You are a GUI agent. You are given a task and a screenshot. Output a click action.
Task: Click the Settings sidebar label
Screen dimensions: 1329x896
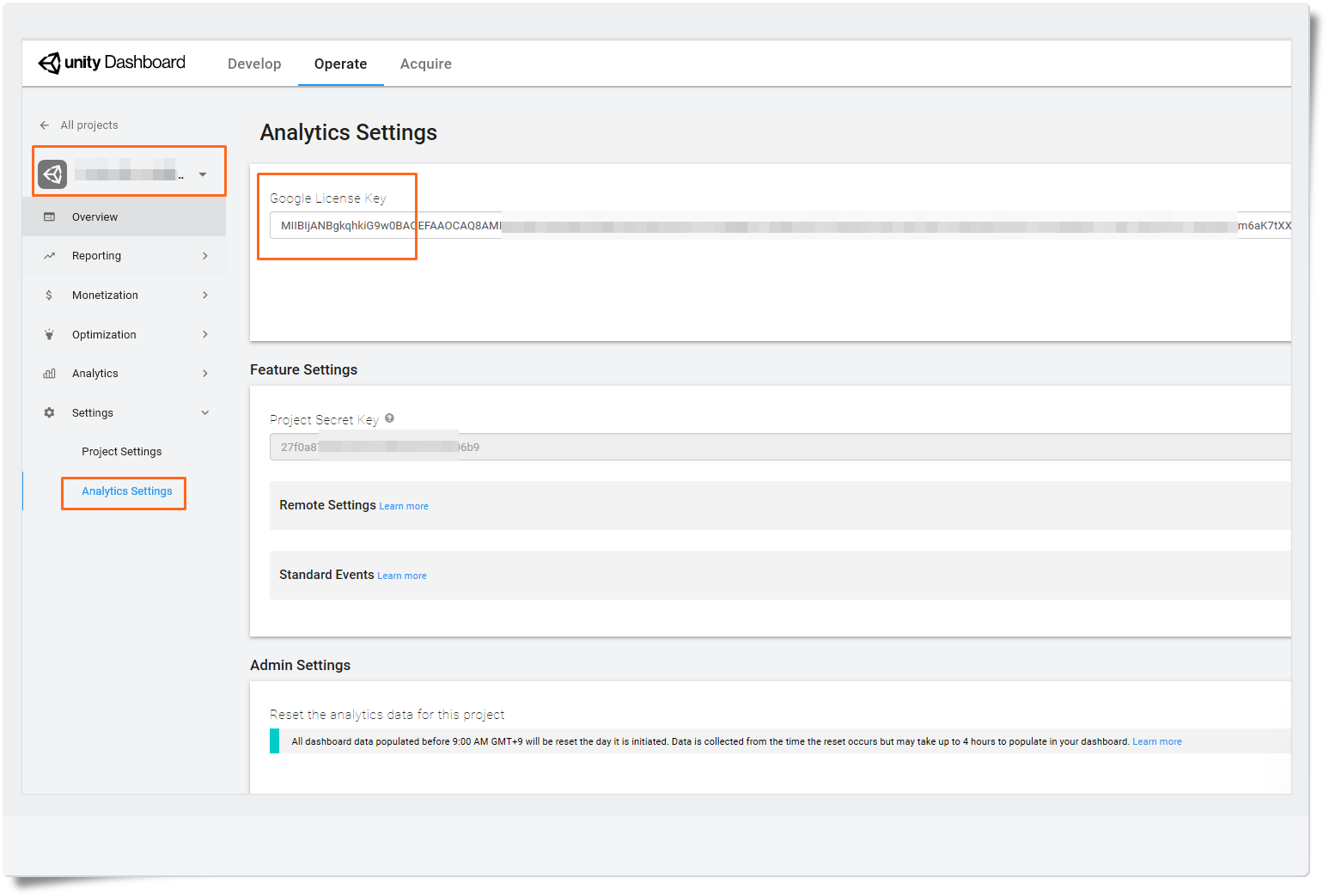point(93,413)
